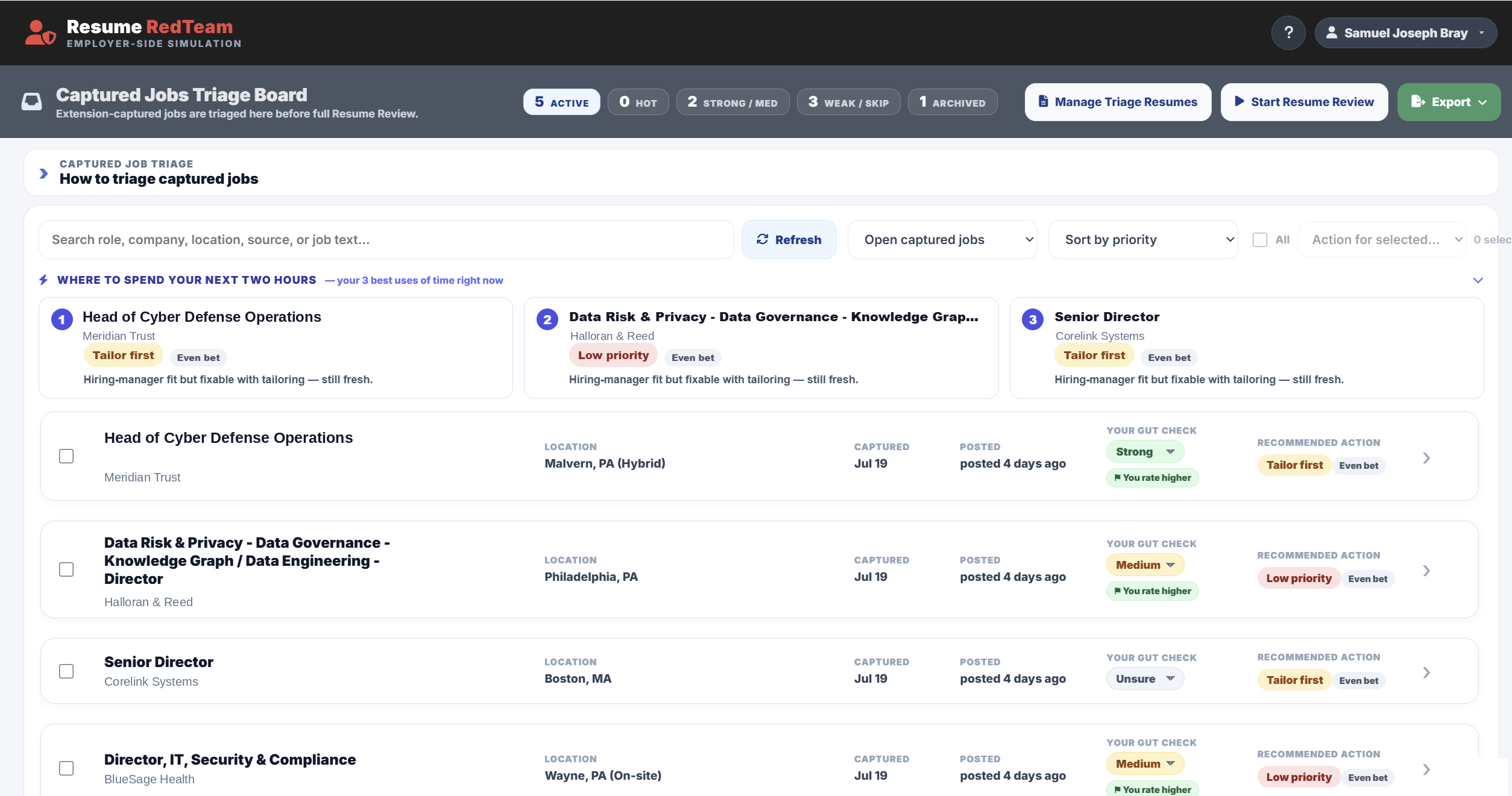Change Medium gut check for BlueSage Health
Image resolution: width=1512 pixels, height=796 pixels.
(1145, 764)
